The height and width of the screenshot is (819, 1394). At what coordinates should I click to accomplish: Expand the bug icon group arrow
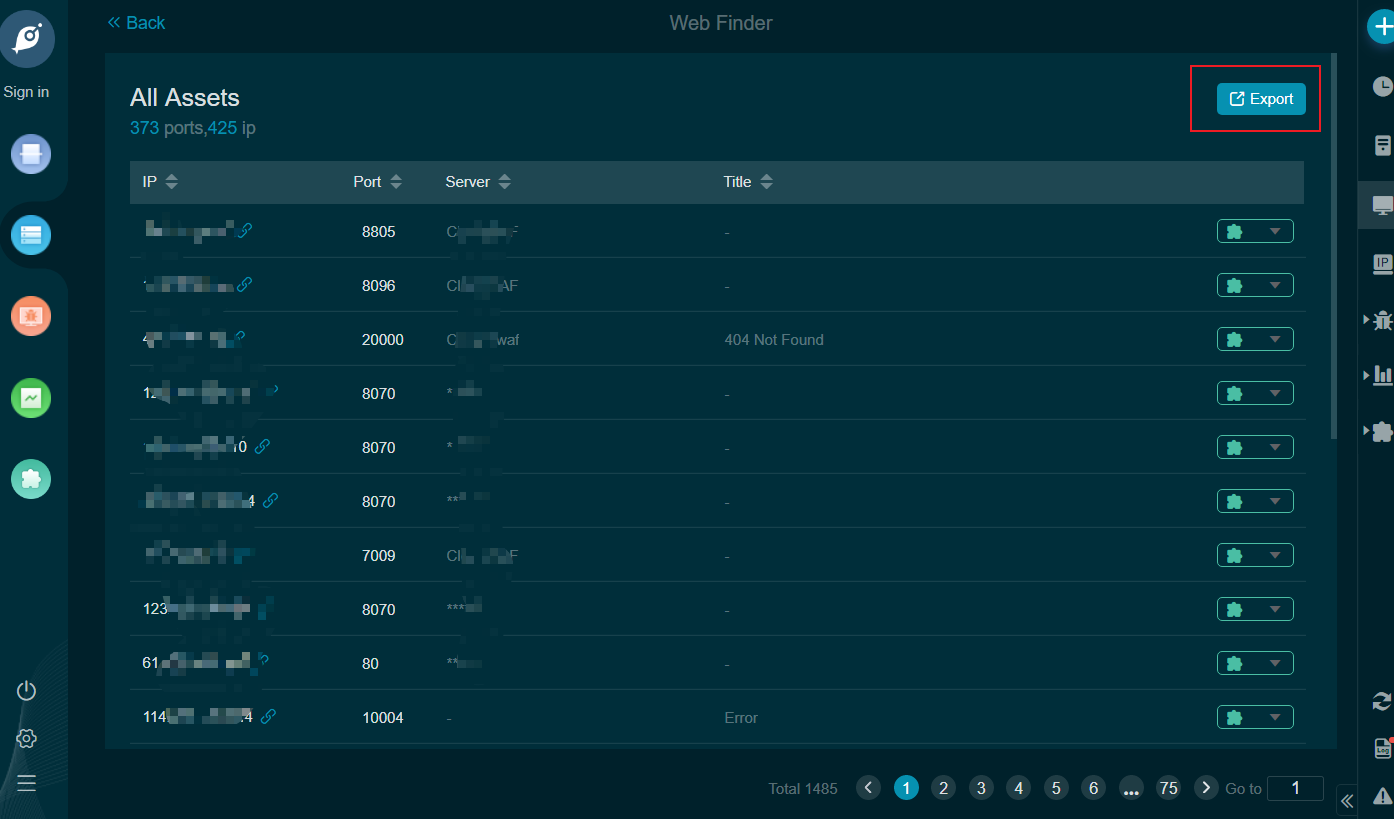[x=1366, y=320]
